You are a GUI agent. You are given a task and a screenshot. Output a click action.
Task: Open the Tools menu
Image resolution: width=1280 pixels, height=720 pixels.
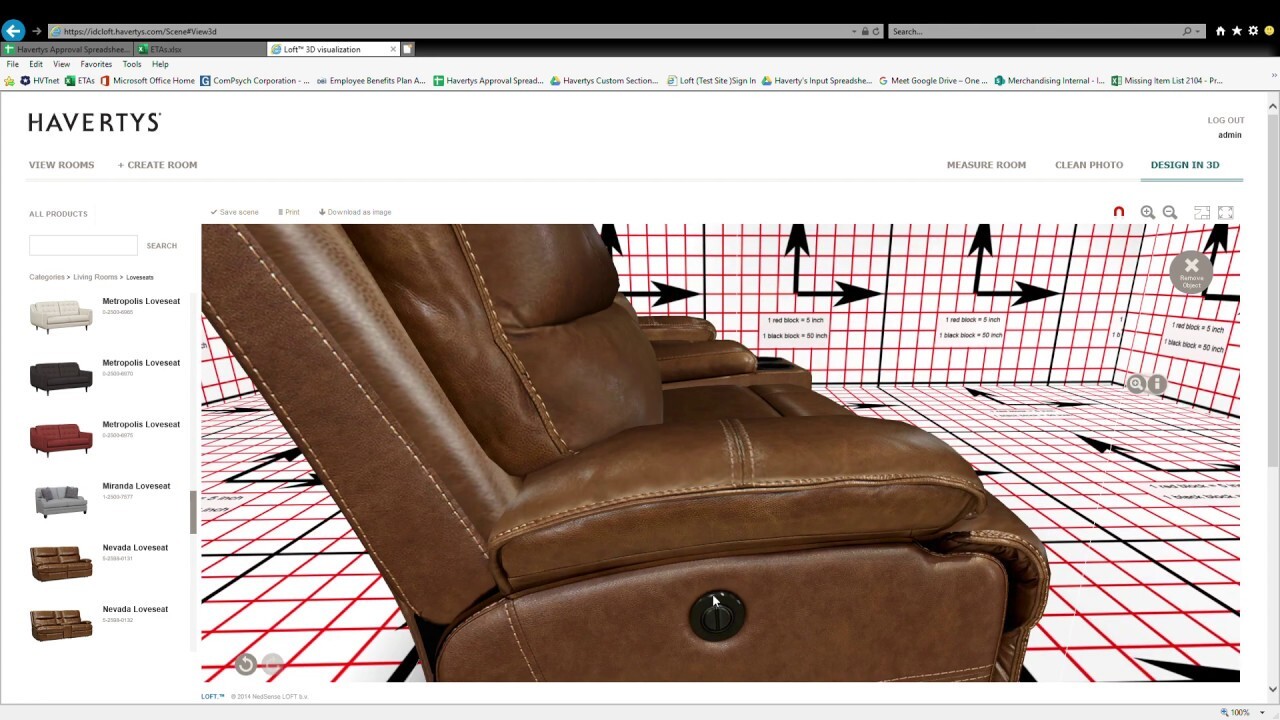point(132,64)
